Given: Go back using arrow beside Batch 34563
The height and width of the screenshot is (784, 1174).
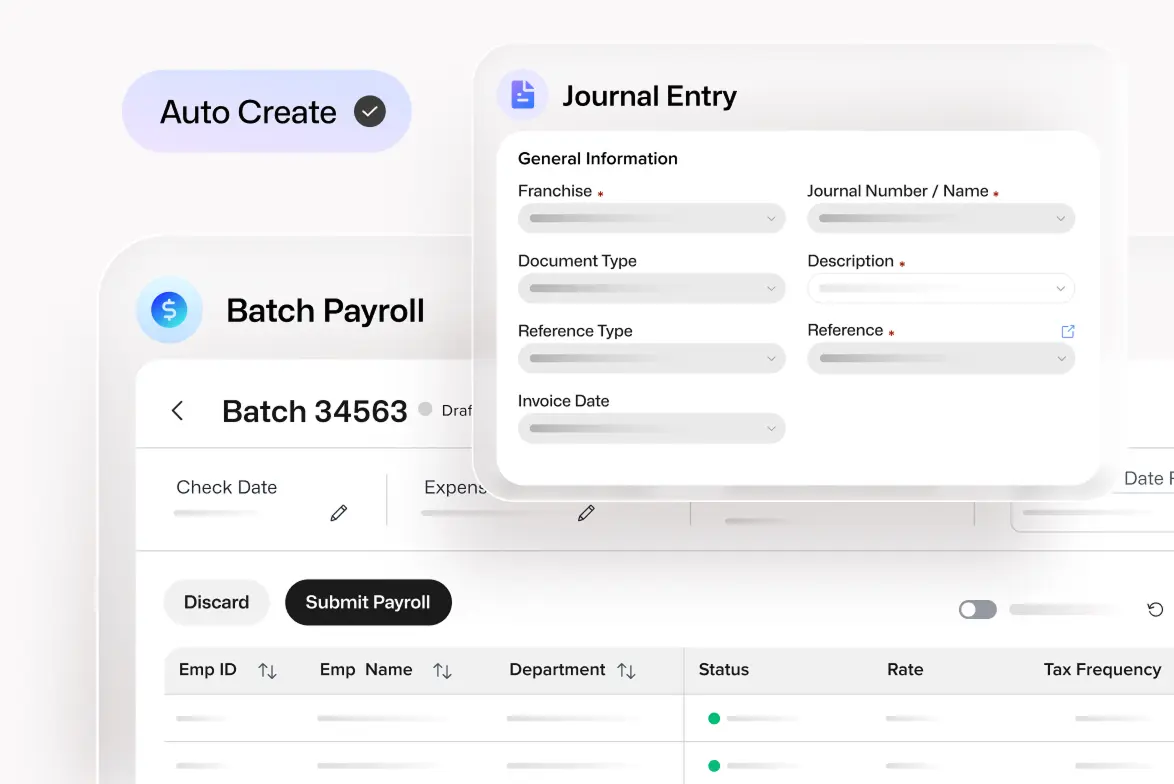Looking at the screenshot, I should (x=177, y=410).
